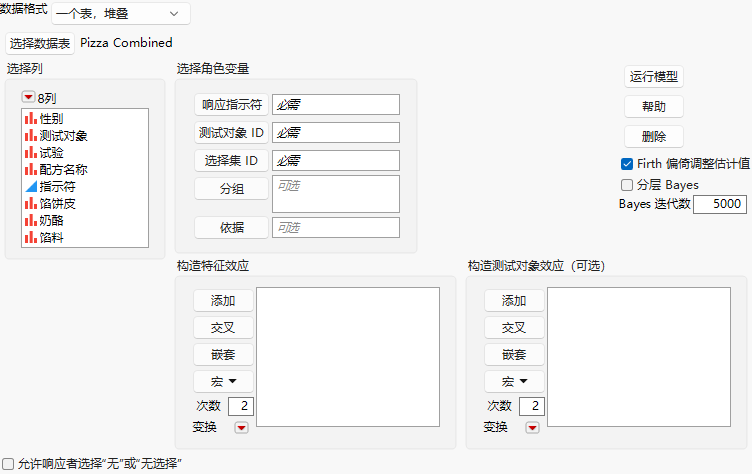Image resolution: width=752 pixels, height=474 pixels.
Task: Open 变换 red triangle in 构造特征效应
Action: point(241,427)
